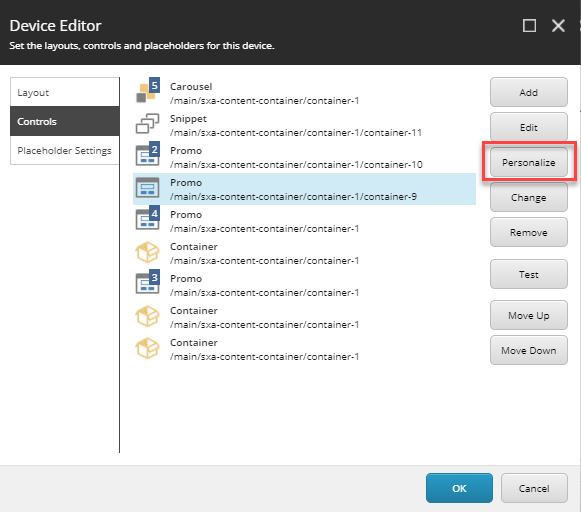Click the Promo icon with badge 3
Image resolution: width=581 pixels, height=512 pixels.
tap(148, 282)
